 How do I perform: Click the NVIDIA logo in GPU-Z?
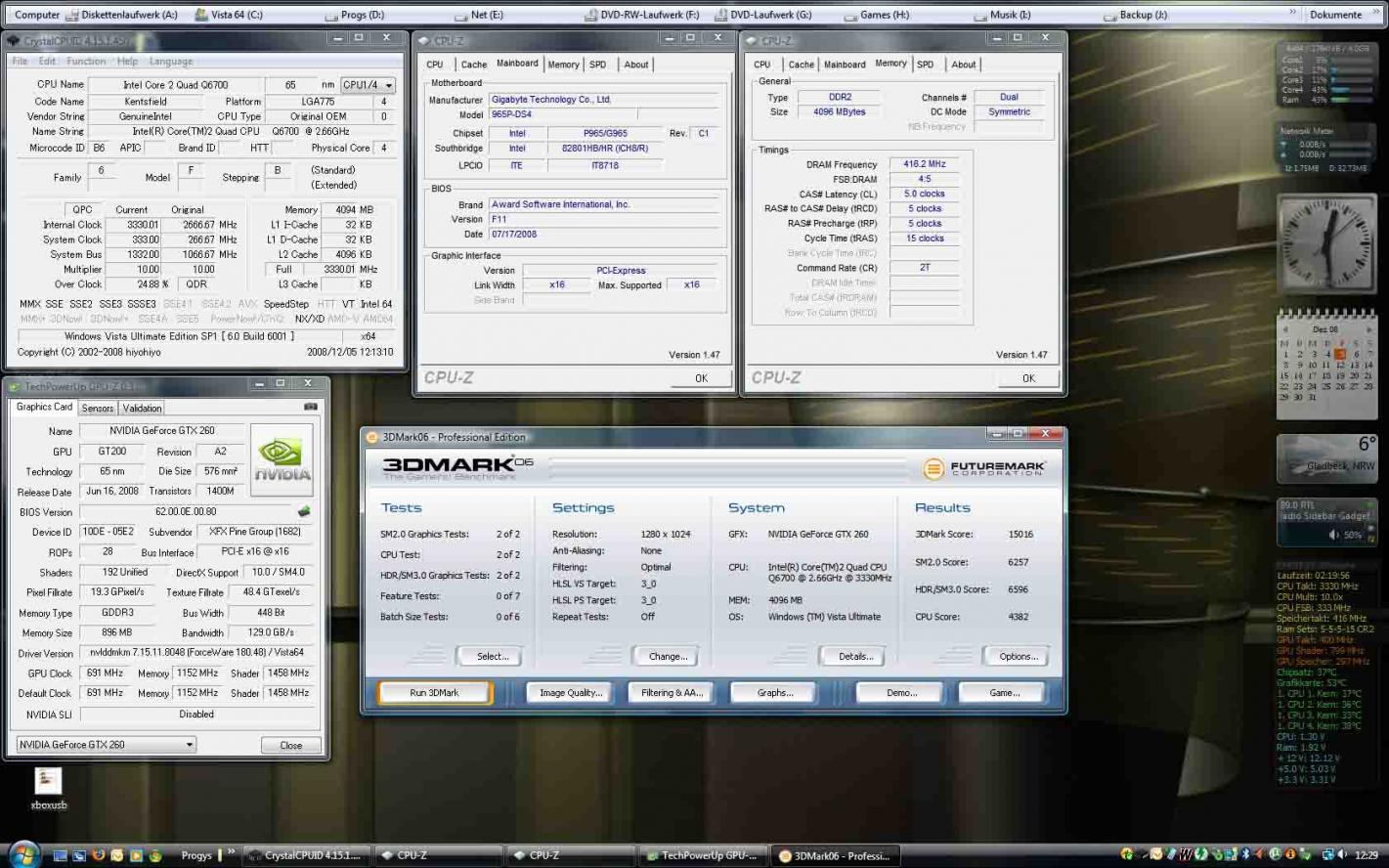(x=282, y=459)
